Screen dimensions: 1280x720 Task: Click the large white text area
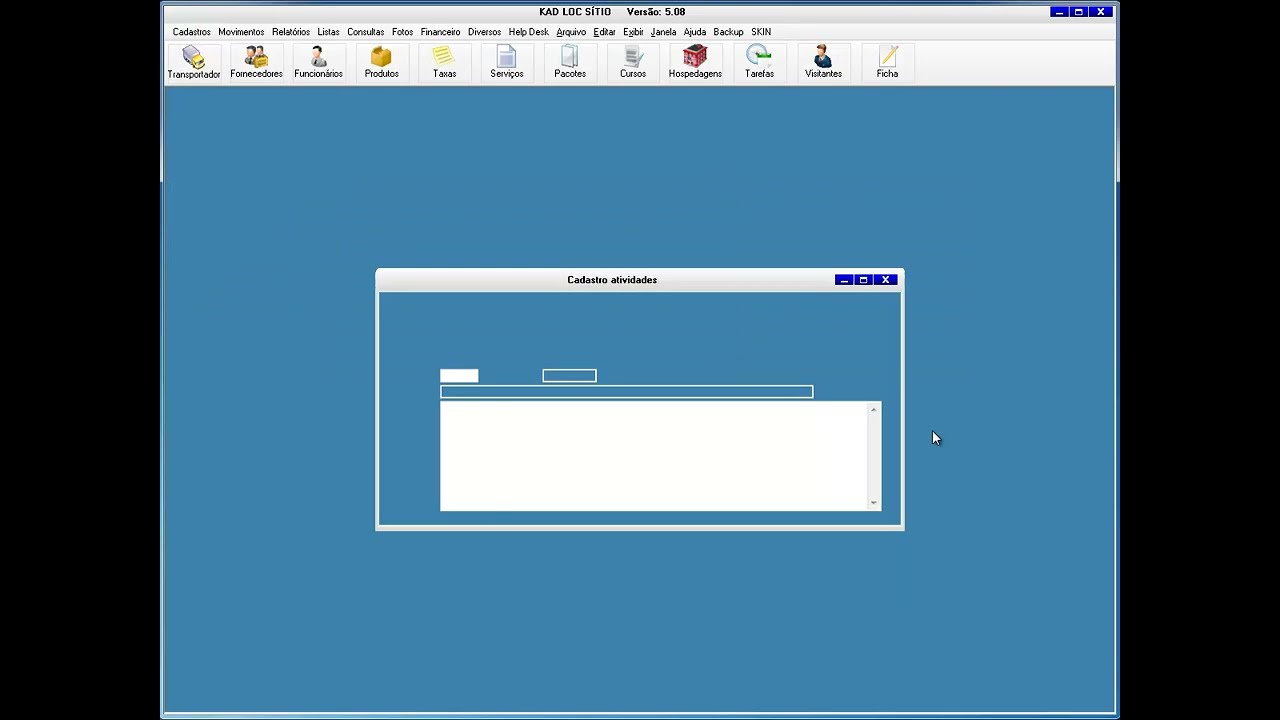point(654,456)
